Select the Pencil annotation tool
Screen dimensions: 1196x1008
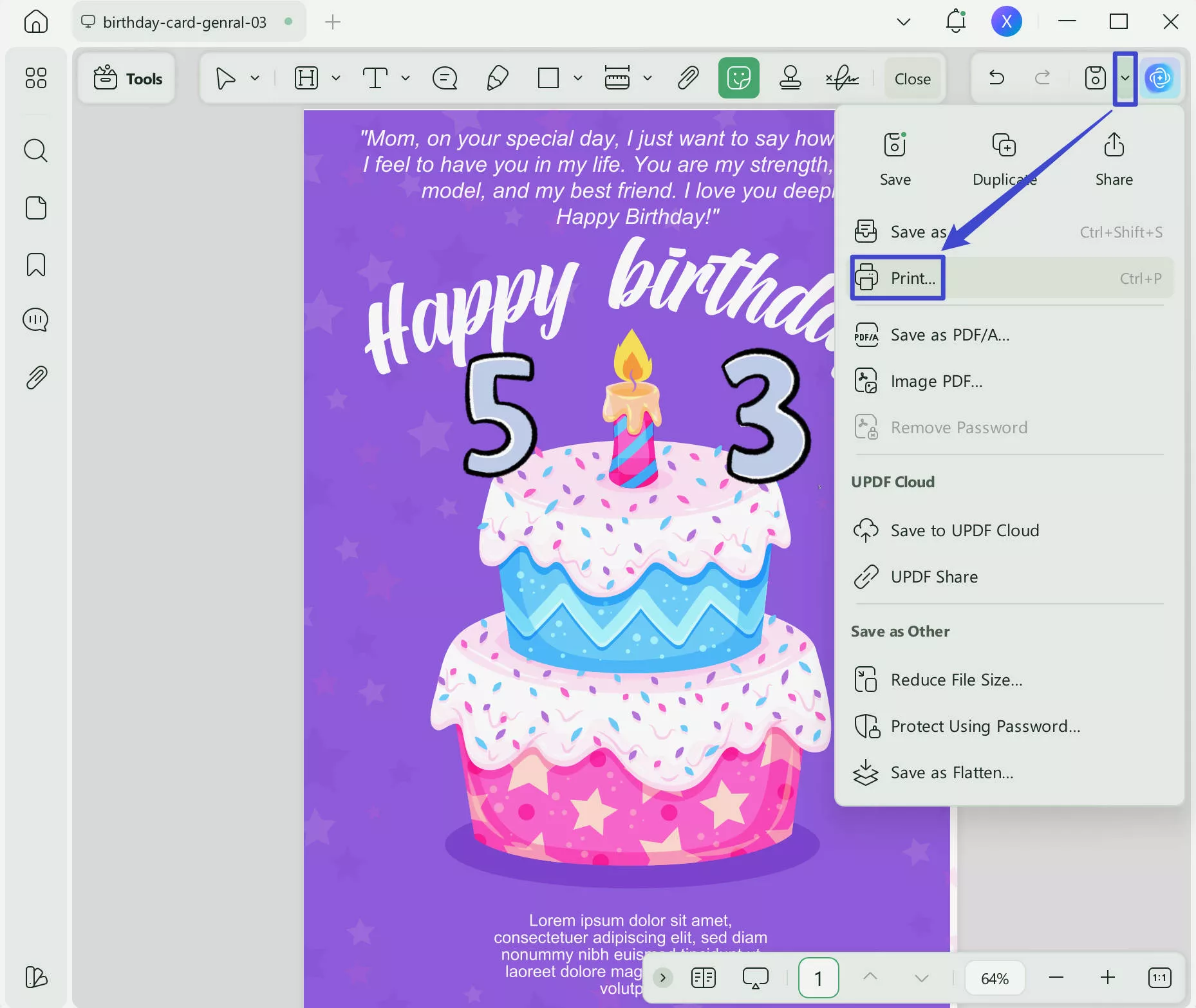point(496,78)
